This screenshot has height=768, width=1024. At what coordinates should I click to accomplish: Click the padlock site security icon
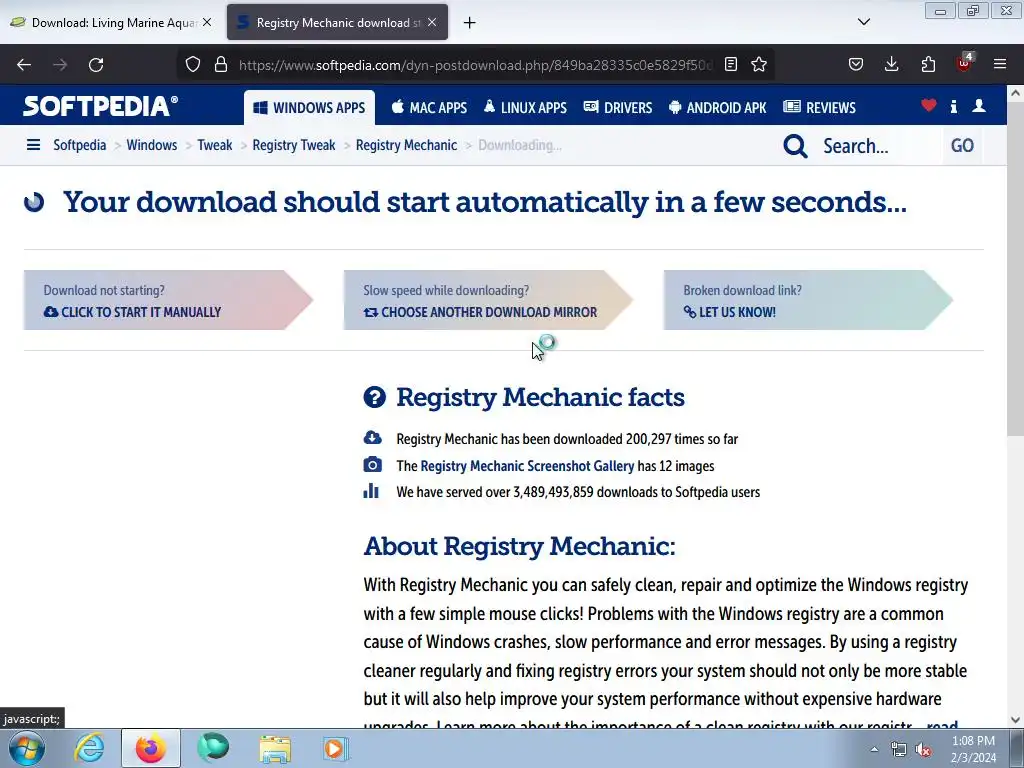click(x=221, y=64)
